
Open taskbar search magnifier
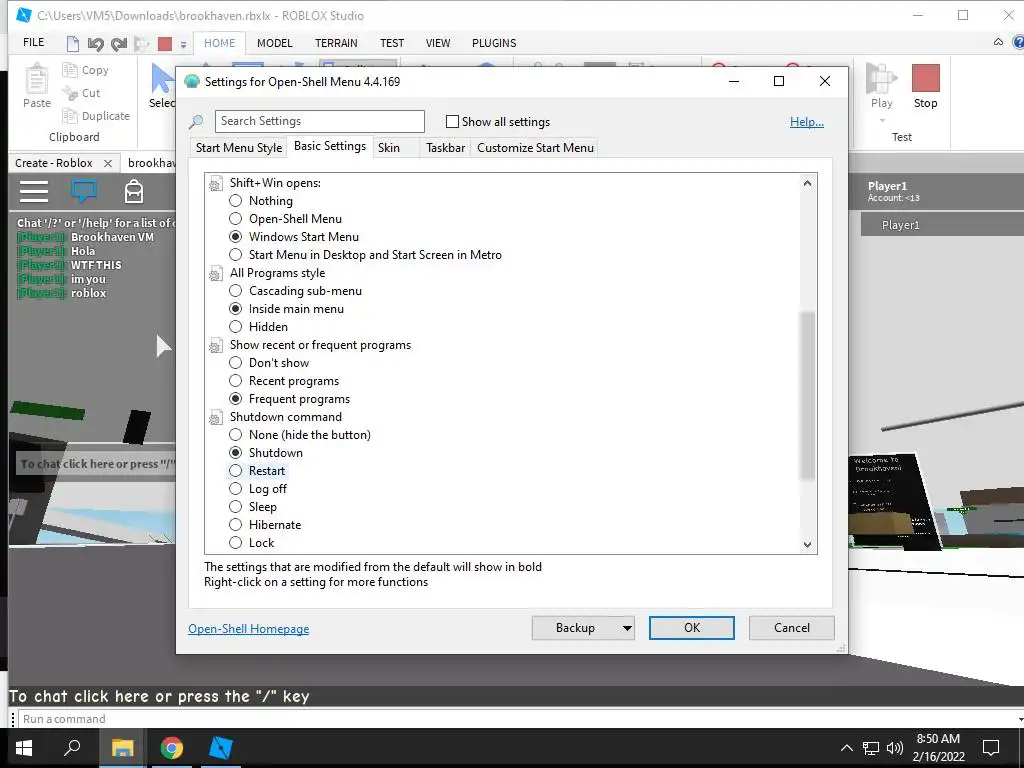pos(72,748)
